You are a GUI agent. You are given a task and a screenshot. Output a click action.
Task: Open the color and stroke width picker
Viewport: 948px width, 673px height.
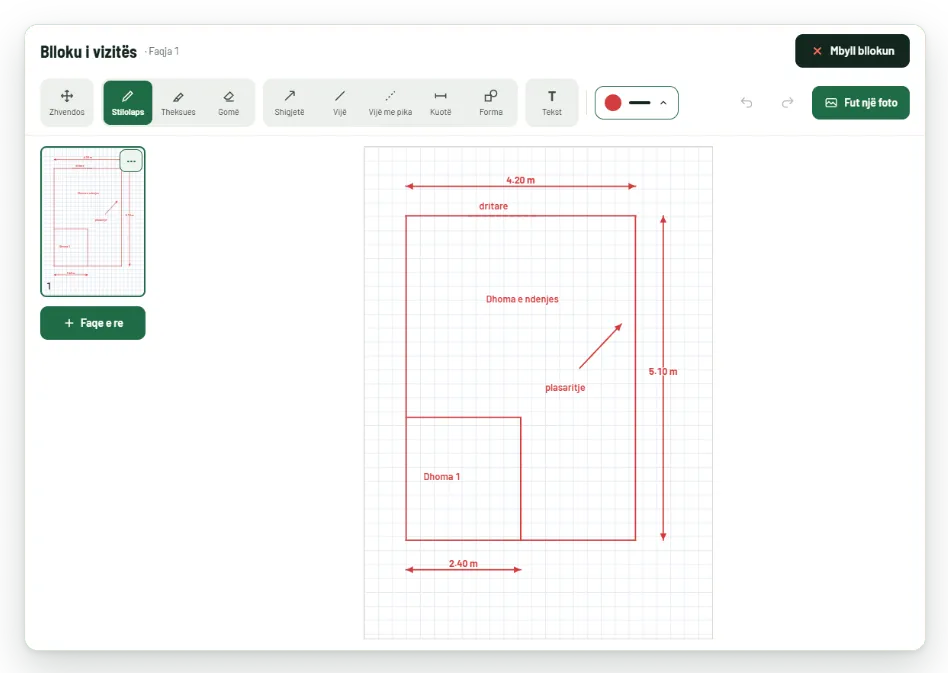[637, 103]
